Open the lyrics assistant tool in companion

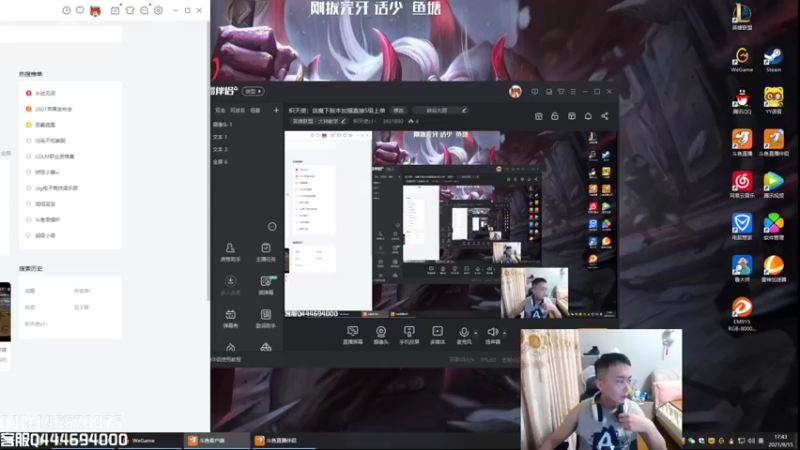(x=266, y=318)
